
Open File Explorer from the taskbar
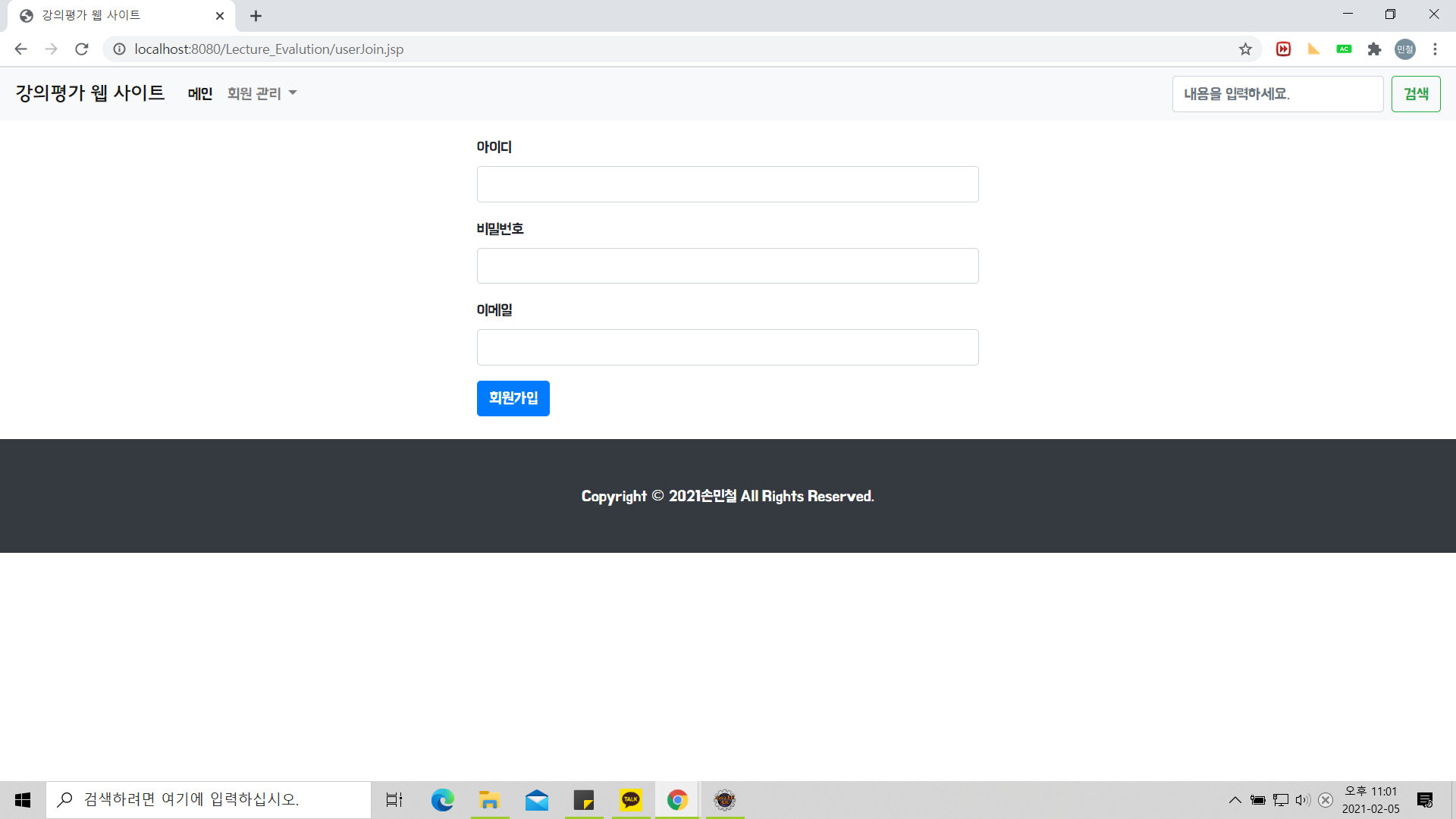click(x=489, y=800)
